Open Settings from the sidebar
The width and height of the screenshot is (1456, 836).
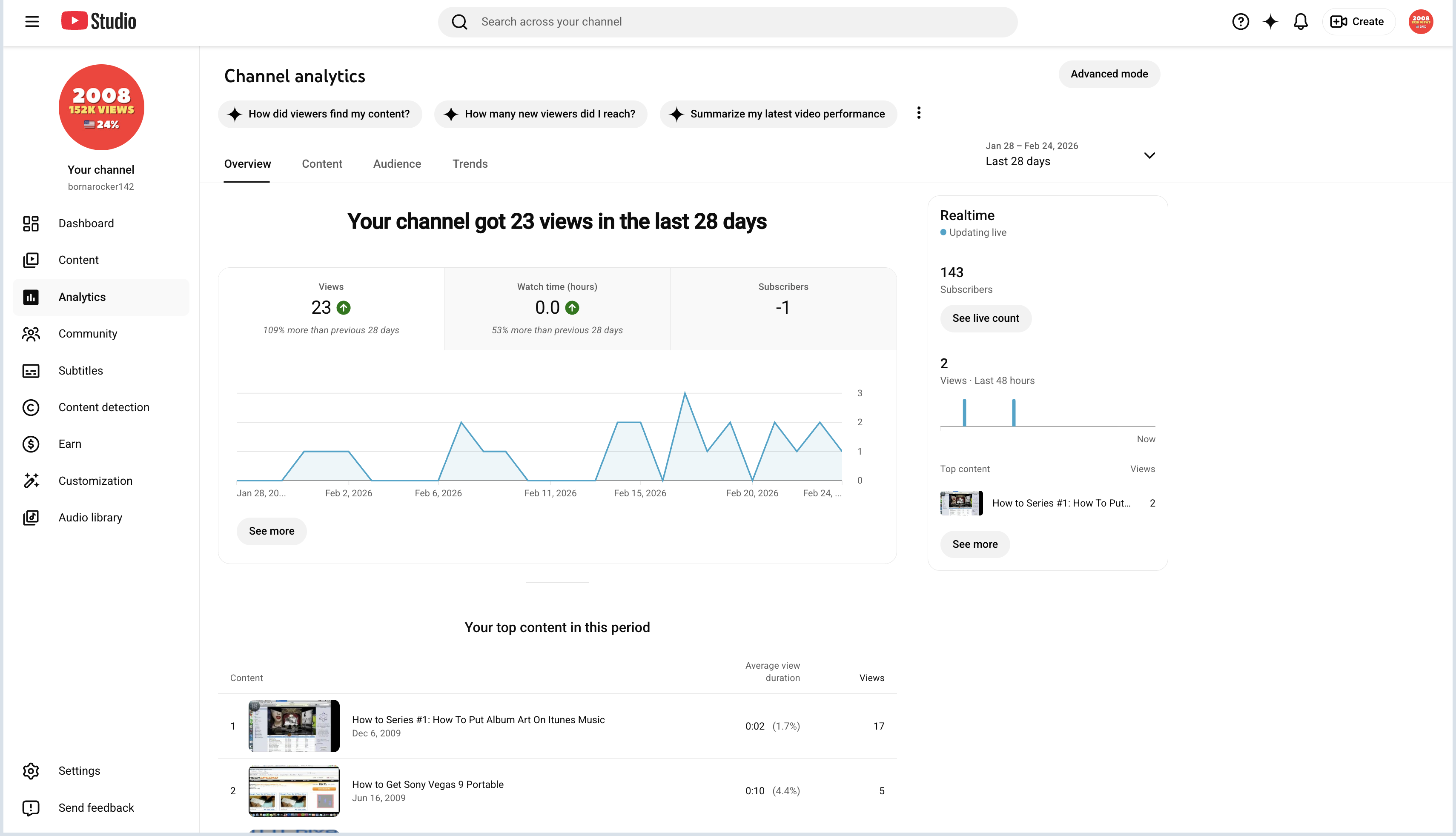coord(101,770)
